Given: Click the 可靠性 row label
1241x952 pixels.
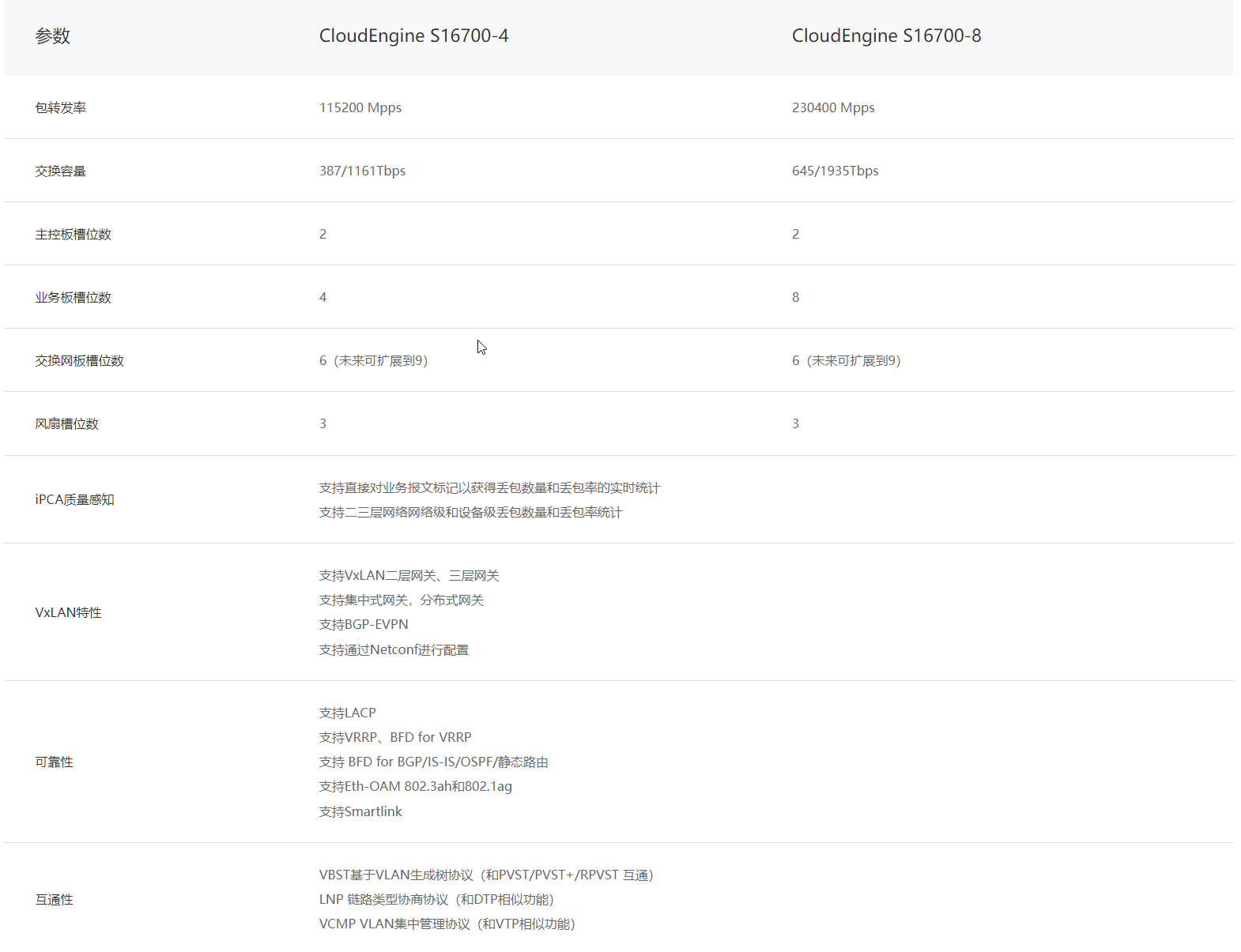Looking at the screenshot, I should tap(55, 762).
